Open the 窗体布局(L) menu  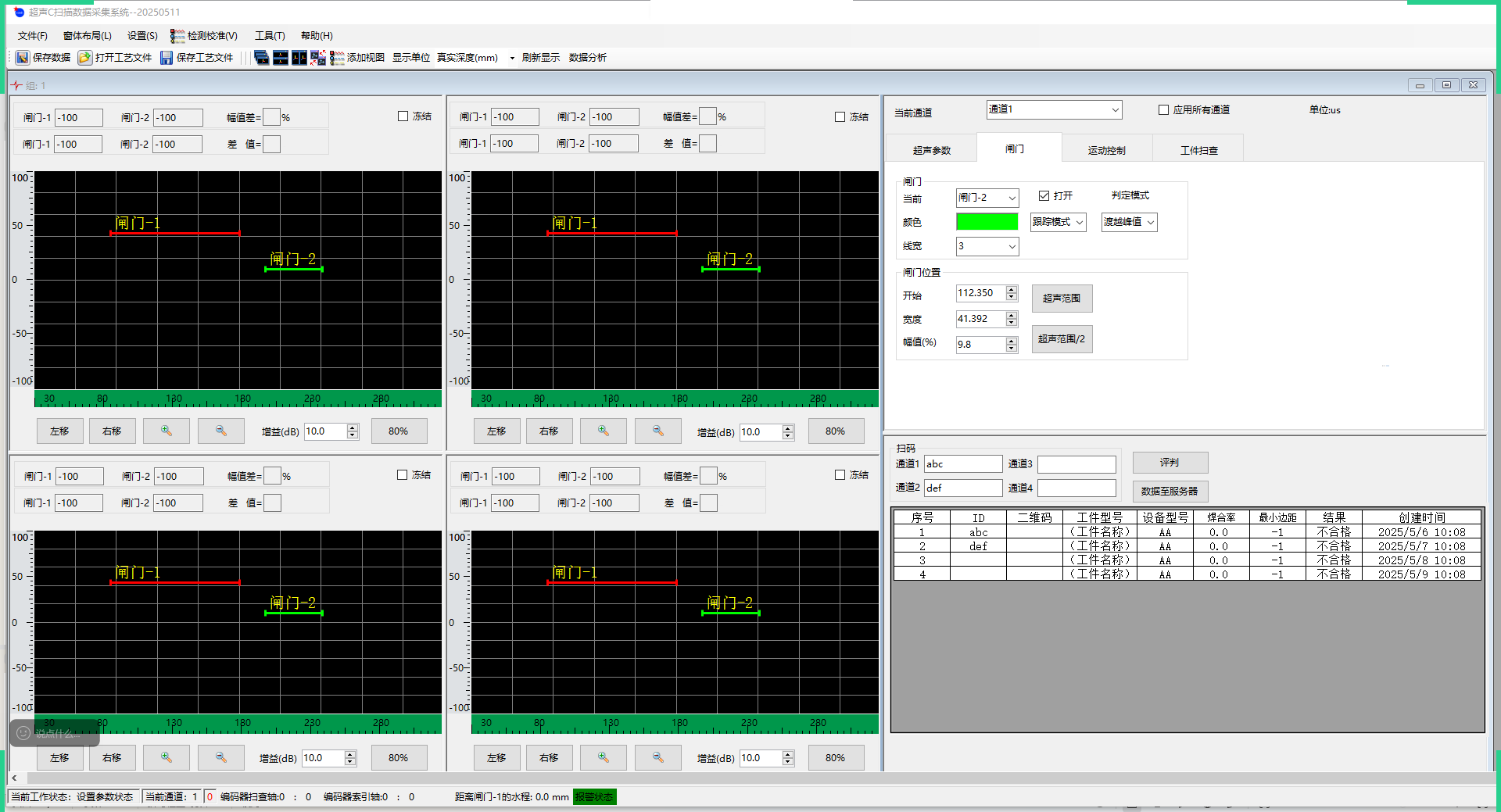click(88, 36)
